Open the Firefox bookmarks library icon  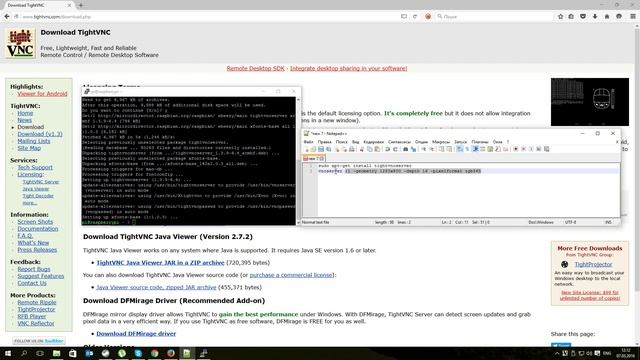click(x=571, y=16)
